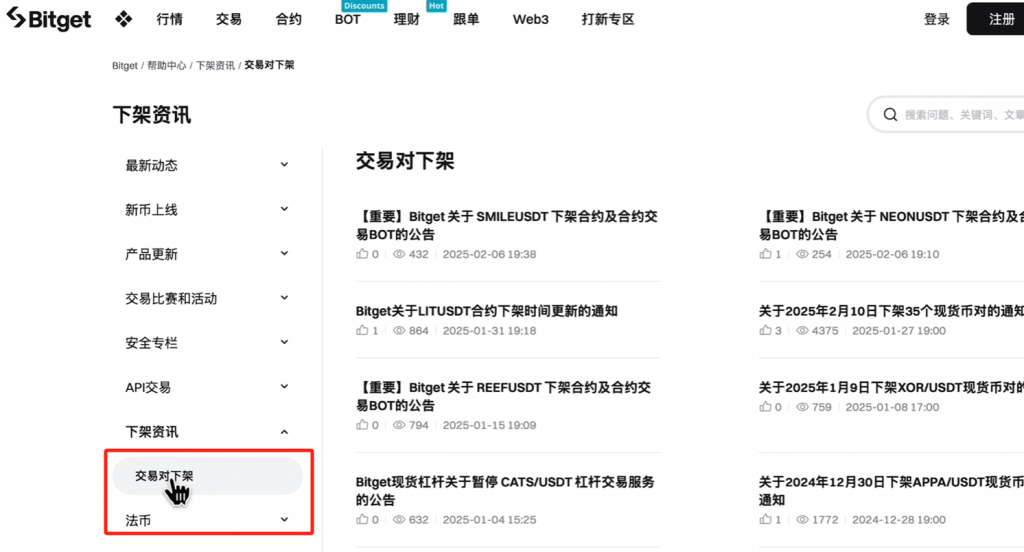This screenshot has width=1024, height=552.
Task: Click the Discounts badge above BOT
Action: [x=364, y=6]
